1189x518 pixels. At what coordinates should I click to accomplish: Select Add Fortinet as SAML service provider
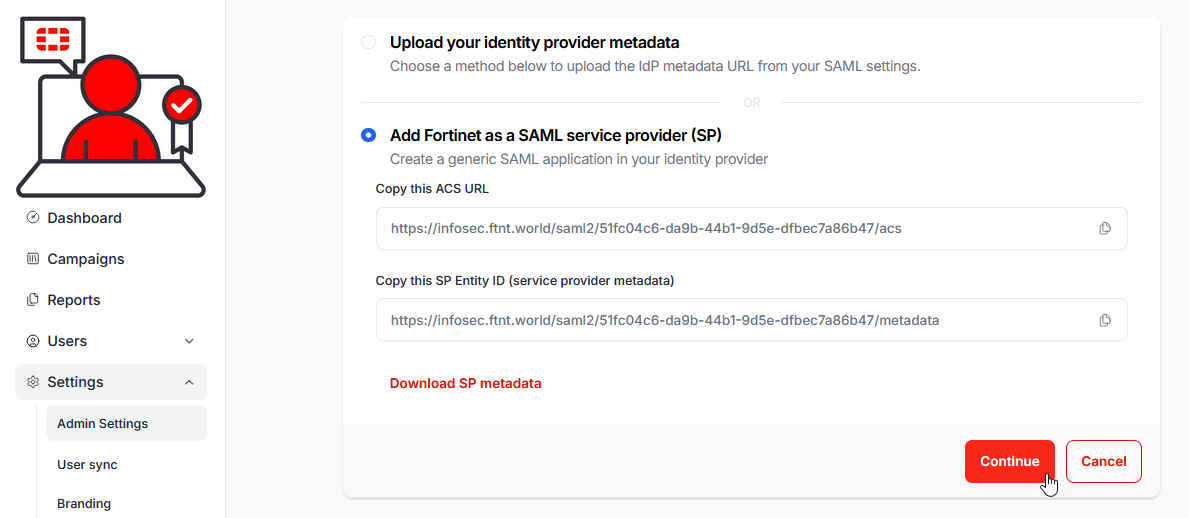click(x=369, y=135)
